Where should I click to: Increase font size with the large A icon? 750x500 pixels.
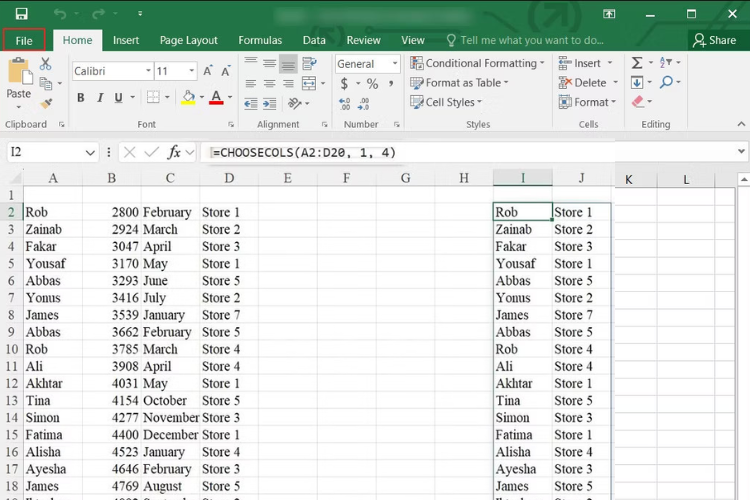(x=208, y=71)
